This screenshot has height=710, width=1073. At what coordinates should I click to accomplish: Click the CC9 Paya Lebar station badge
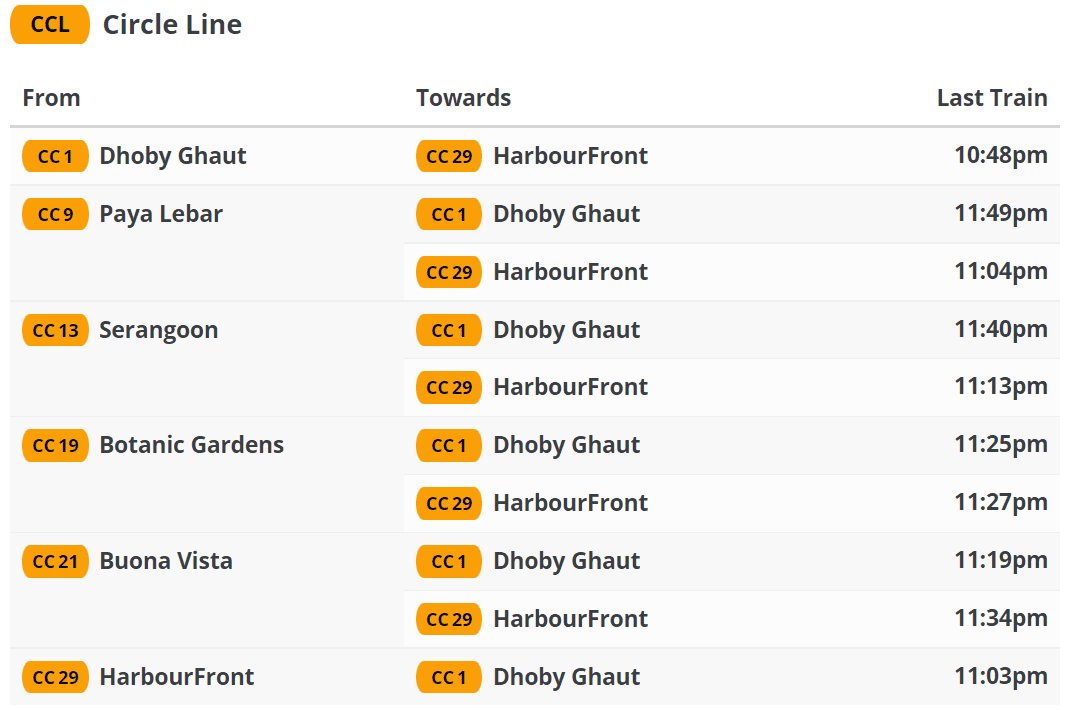[x=55, y=214]
